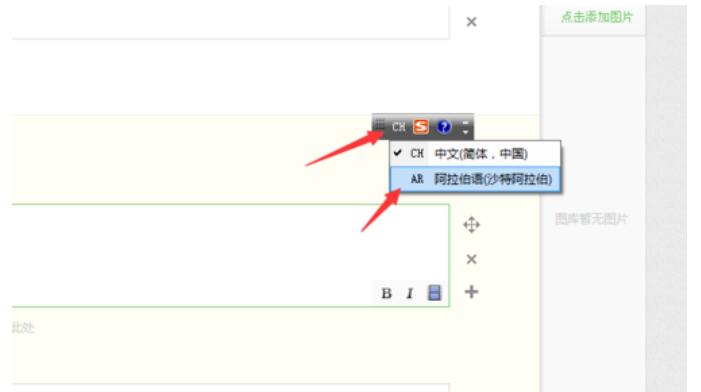The image size is (701, 392).
Task: Open the Sogou input method icon
Action: (x=421, y=127)
